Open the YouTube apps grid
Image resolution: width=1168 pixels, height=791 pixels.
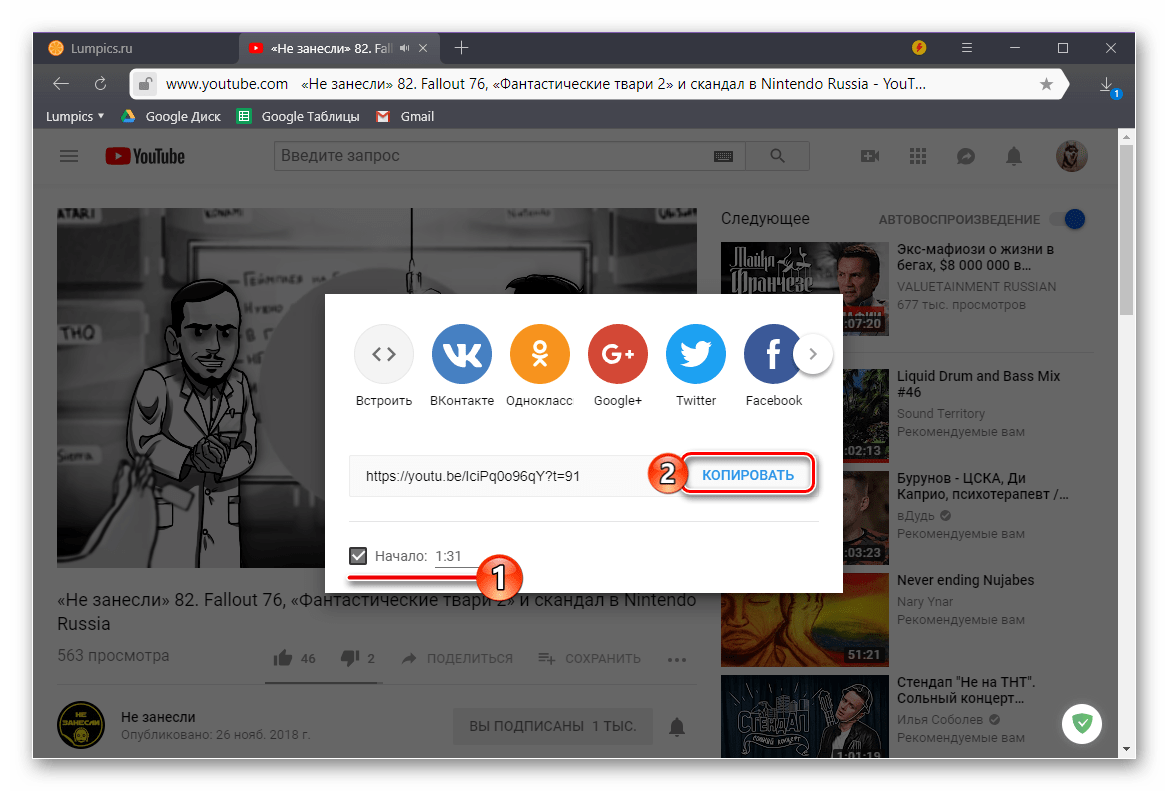coord(918,156)
